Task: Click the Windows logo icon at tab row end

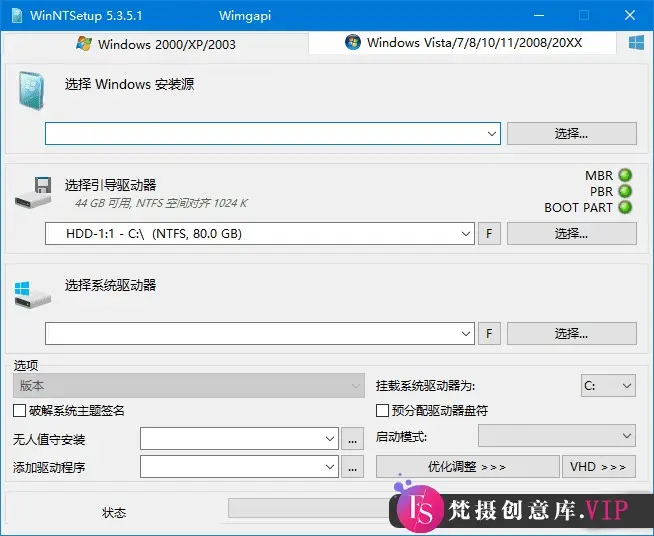Action: (x=636, y=43)
